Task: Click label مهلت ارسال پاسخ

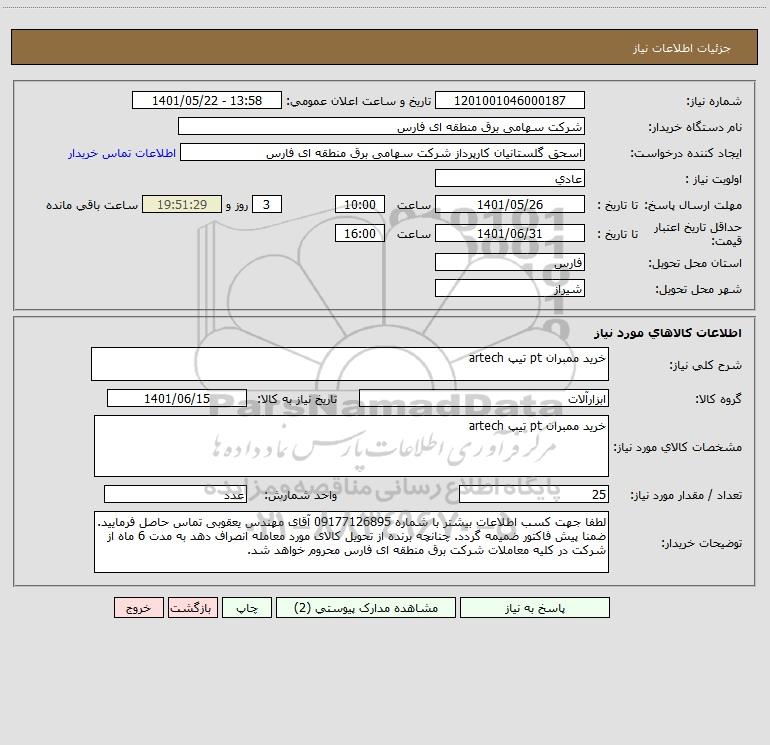Action: pos(693,205)
